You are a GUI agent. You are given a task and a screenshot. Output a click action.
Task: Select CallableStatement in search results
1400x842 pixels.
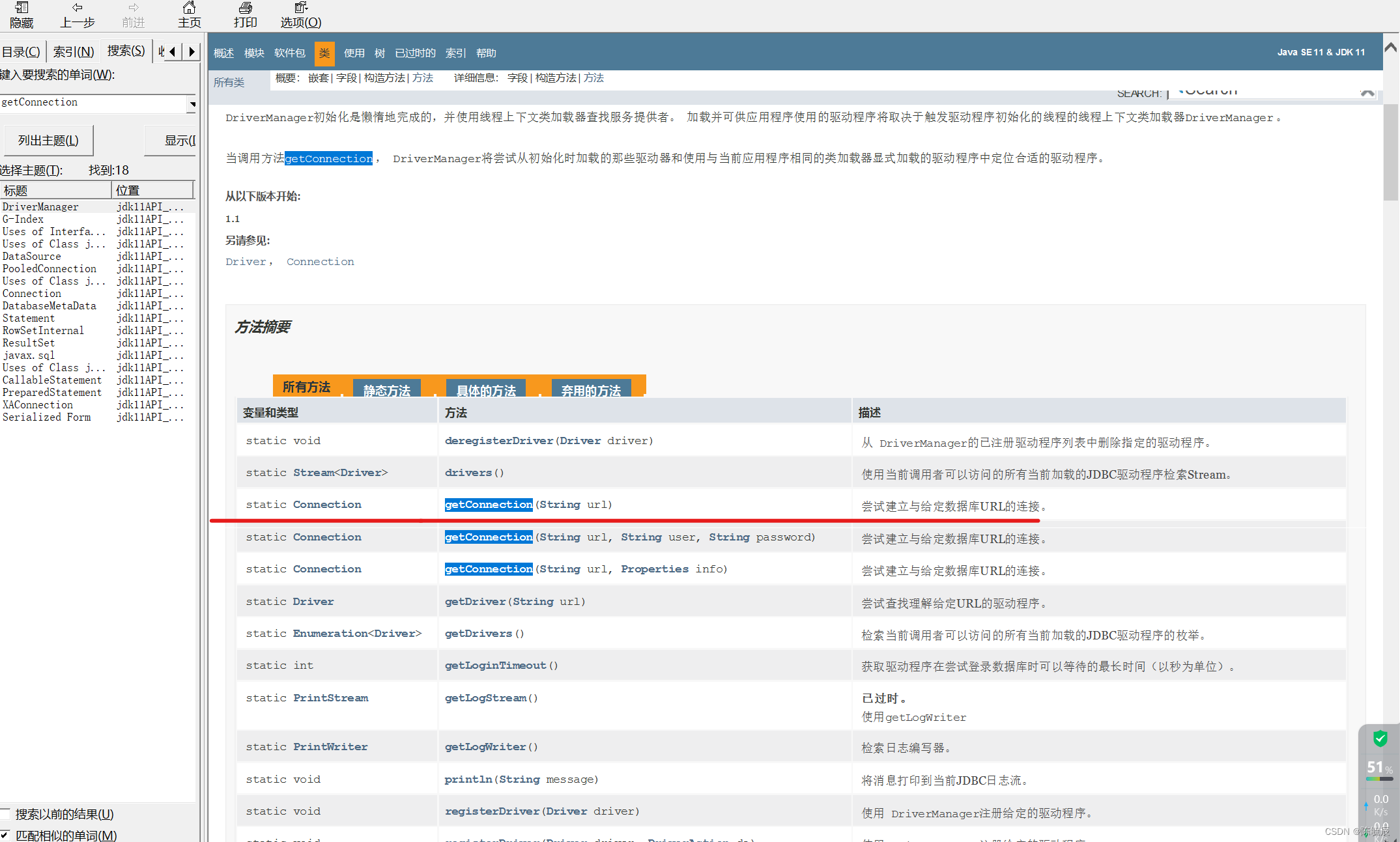pyautogui.click(x=52, y=380)
